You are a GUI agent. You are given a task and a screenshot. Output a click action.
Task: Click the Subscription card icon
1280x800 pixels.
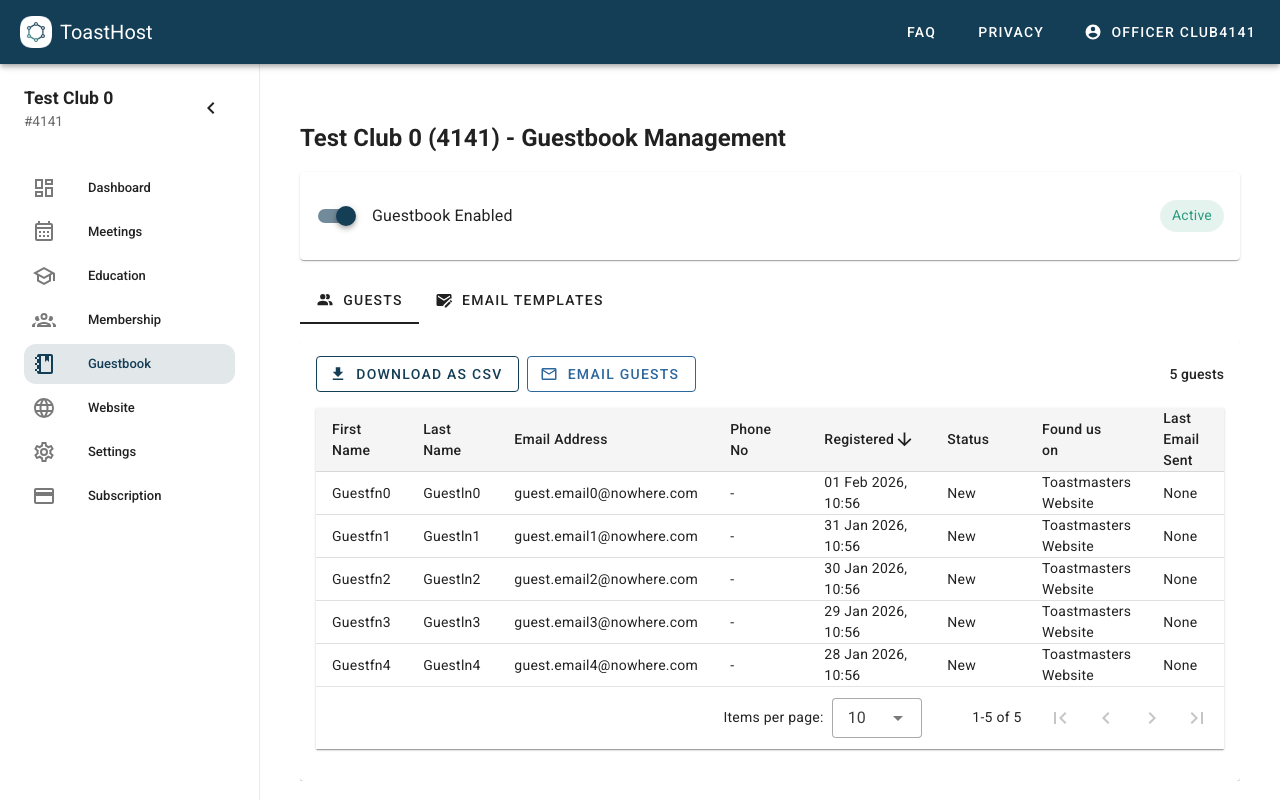click(x=44, y=495)
